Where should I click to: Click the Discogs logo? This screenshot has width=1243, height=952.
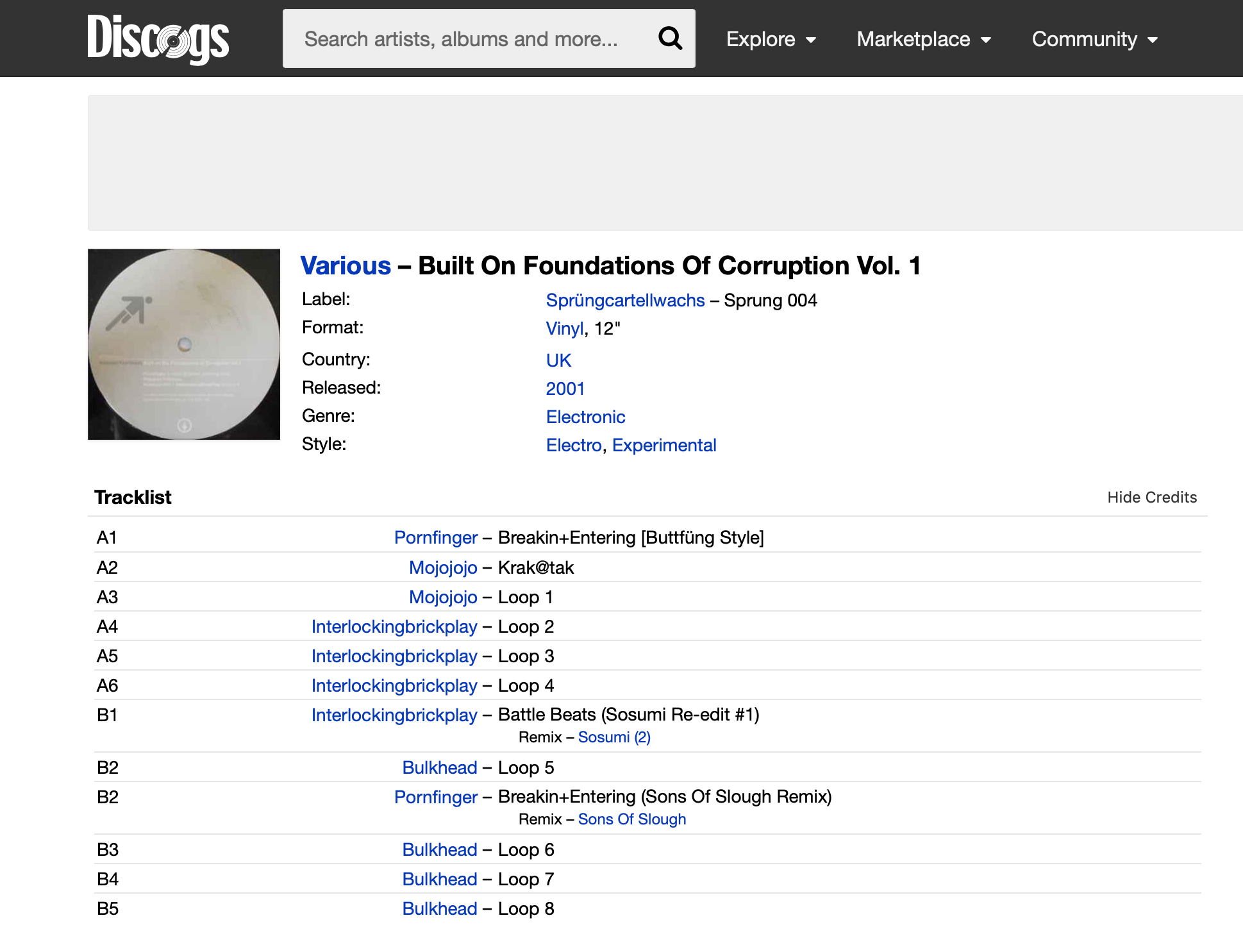[158, 38]
